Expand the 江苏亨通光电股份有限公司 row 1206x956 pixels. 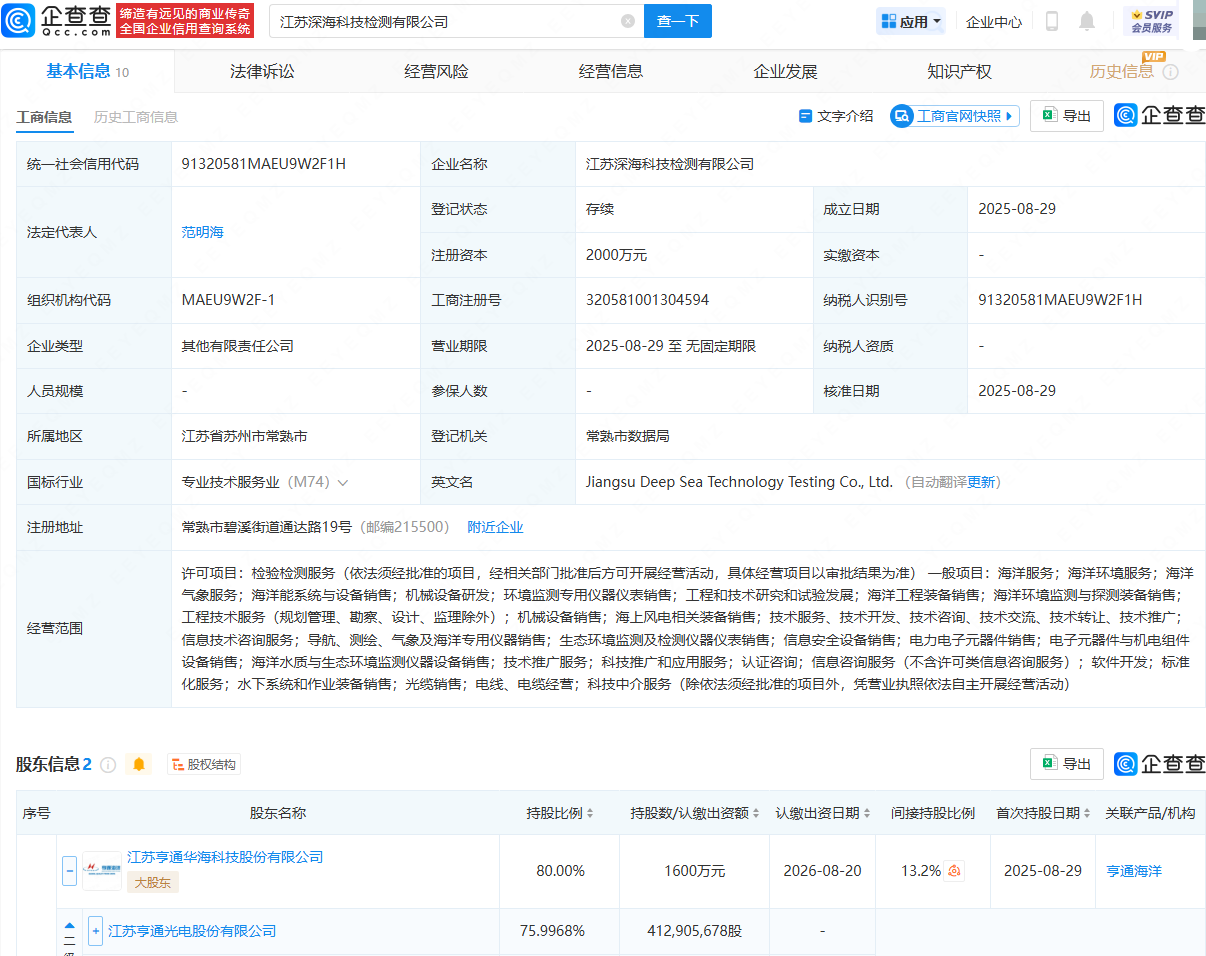point(95,931)
